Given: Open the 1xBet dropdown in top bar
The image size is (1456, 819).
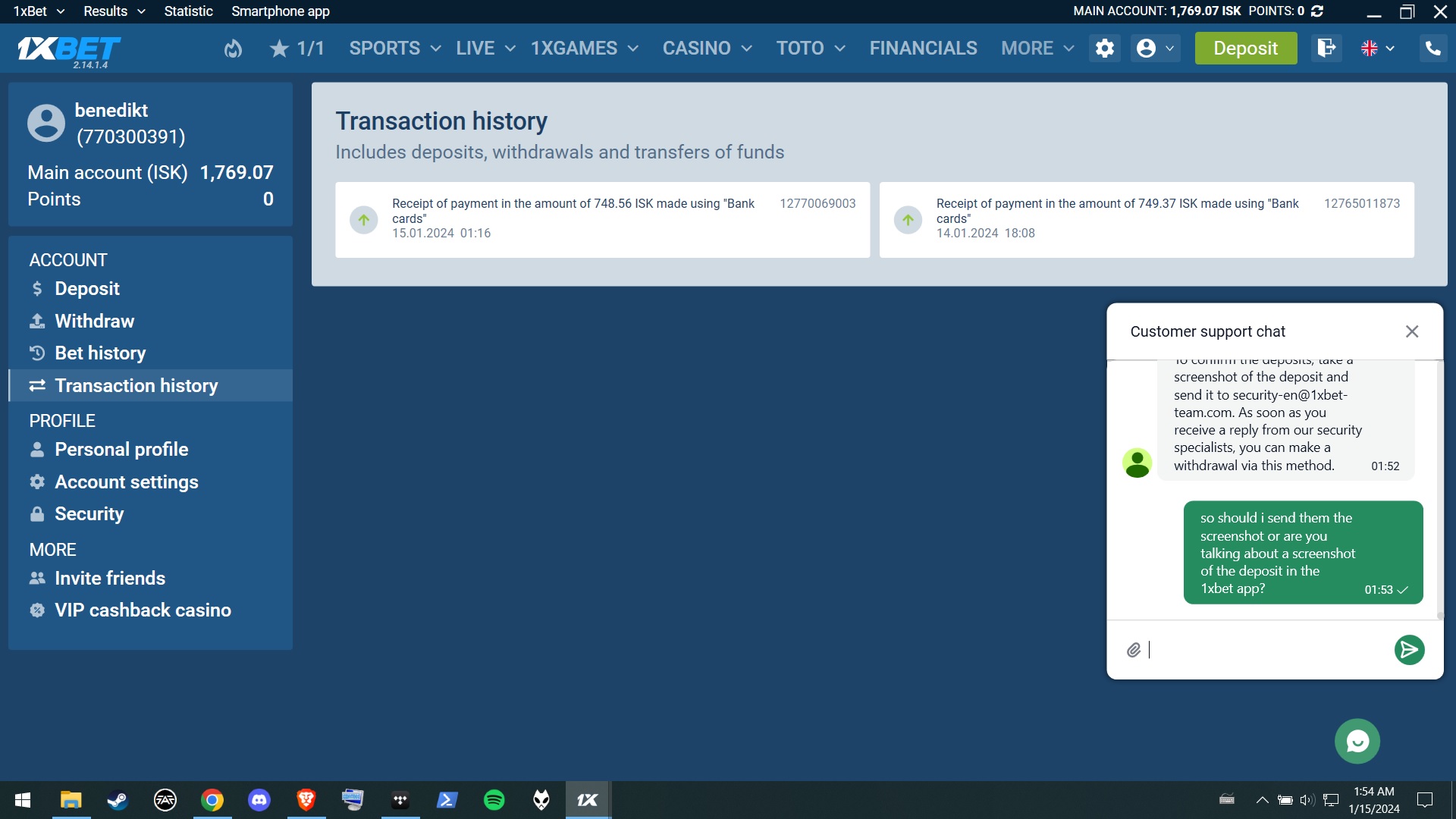Looking at the screenshot, I should pos(39,11).
